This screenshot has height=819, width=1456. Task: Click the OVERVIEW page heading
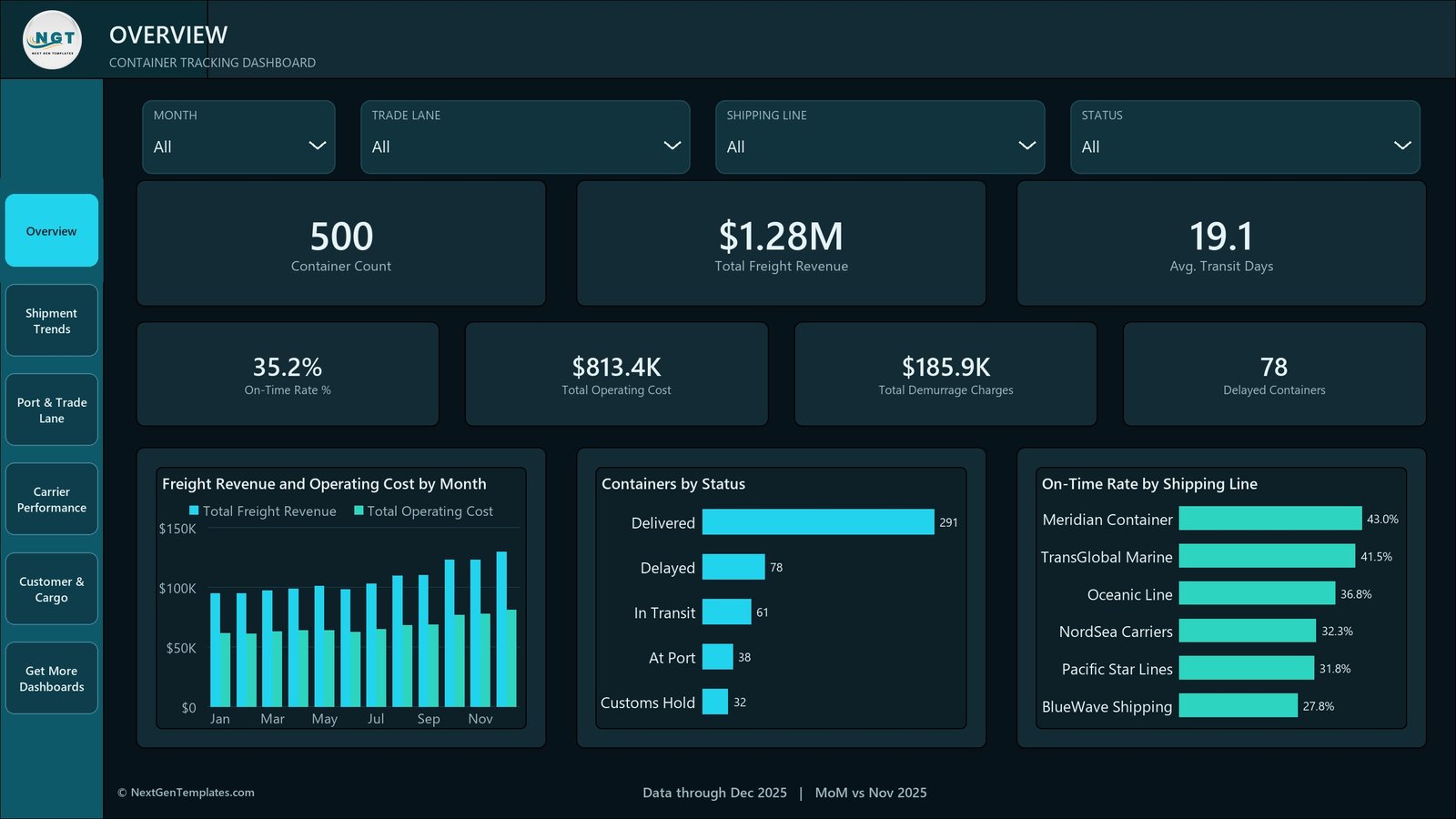(168, 35)
